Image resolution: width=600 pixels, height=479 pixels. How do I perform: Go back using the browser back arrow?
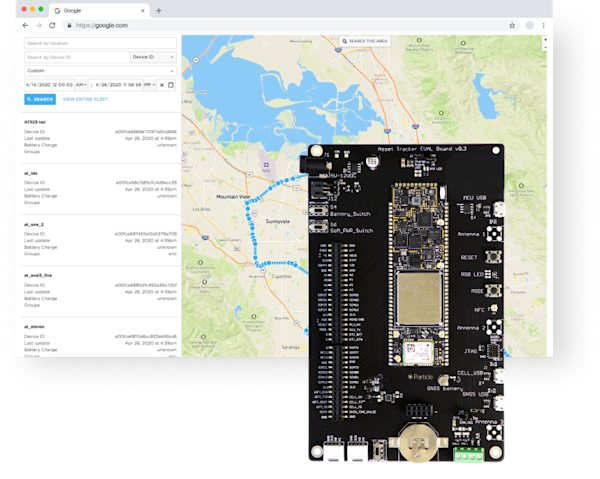pyautogui.click(x=26, y=26)
